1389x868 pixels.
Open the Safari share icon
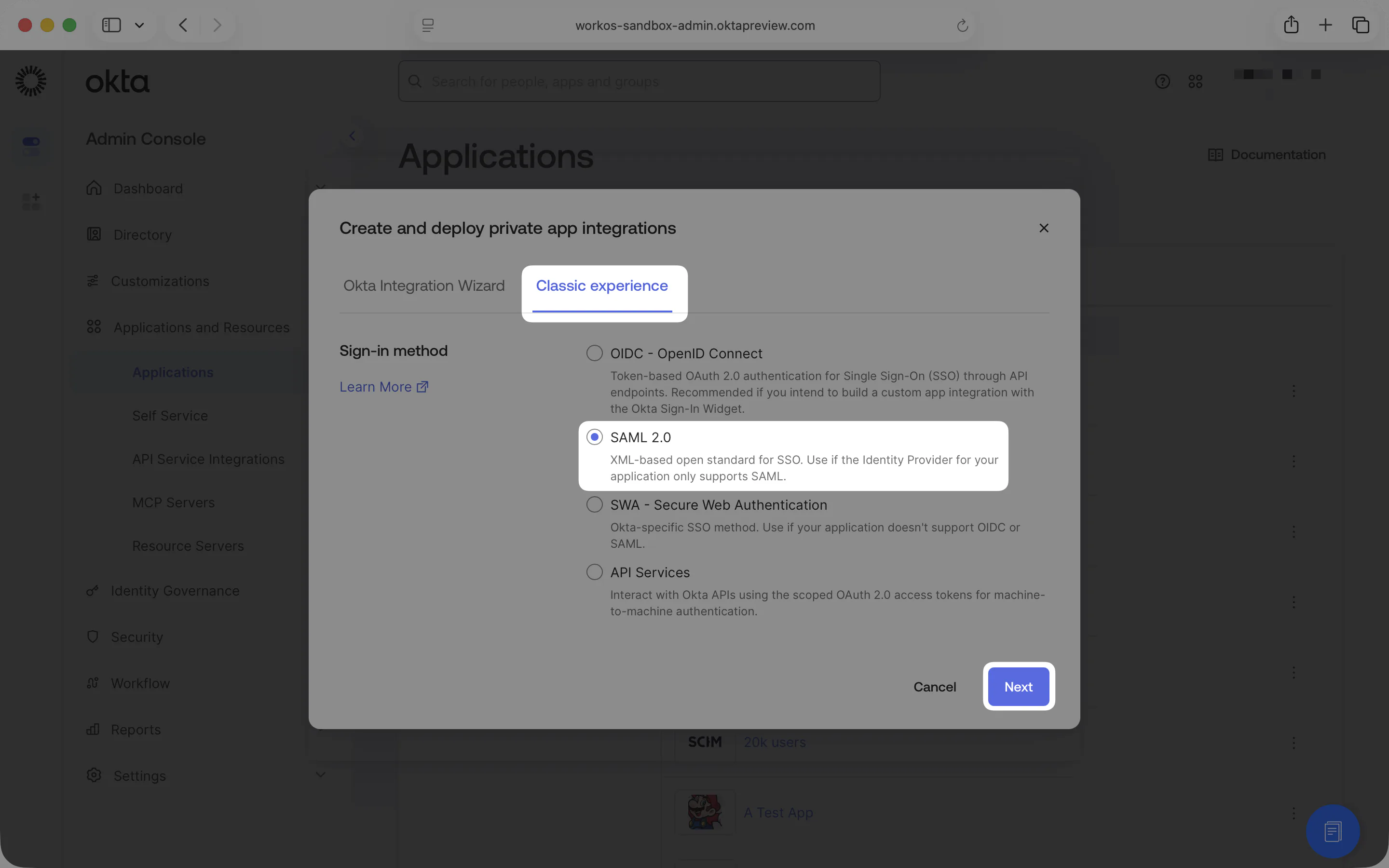click(x=1292, y=25)
